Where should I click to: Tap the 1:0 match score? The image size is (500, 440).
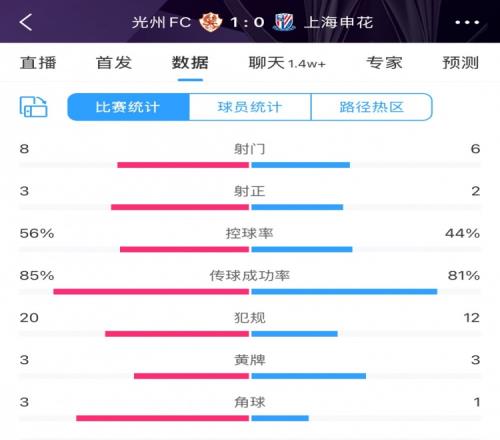tap(247, 22)
